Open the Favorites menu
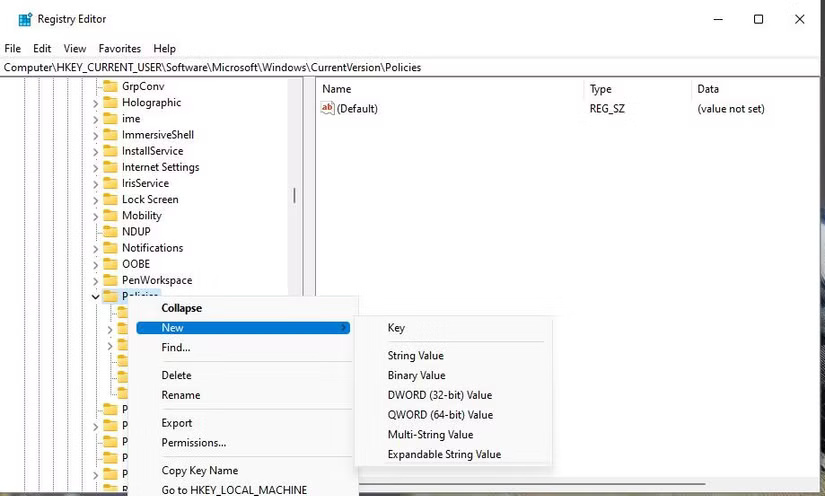This screenshot has height=496, width=825. click(x=119, y=48)
